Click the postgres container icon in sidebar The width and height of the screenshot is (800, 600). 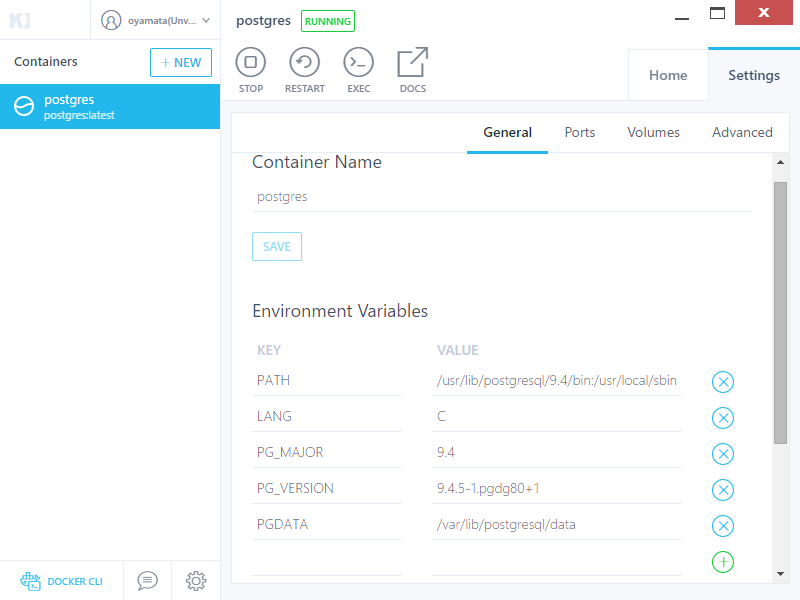click(x=24, y=106)
